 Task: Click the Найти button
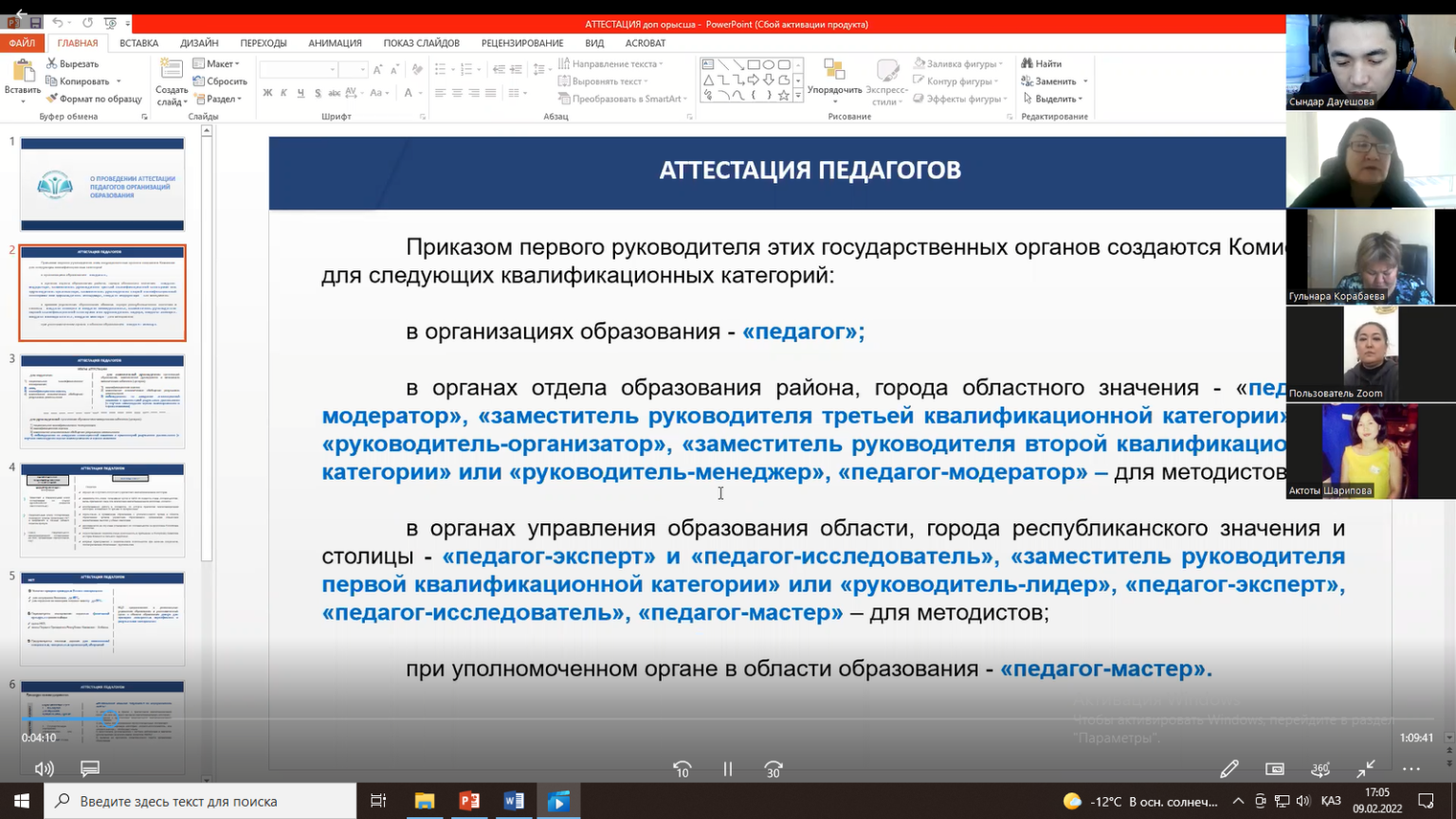(1042, 64)
